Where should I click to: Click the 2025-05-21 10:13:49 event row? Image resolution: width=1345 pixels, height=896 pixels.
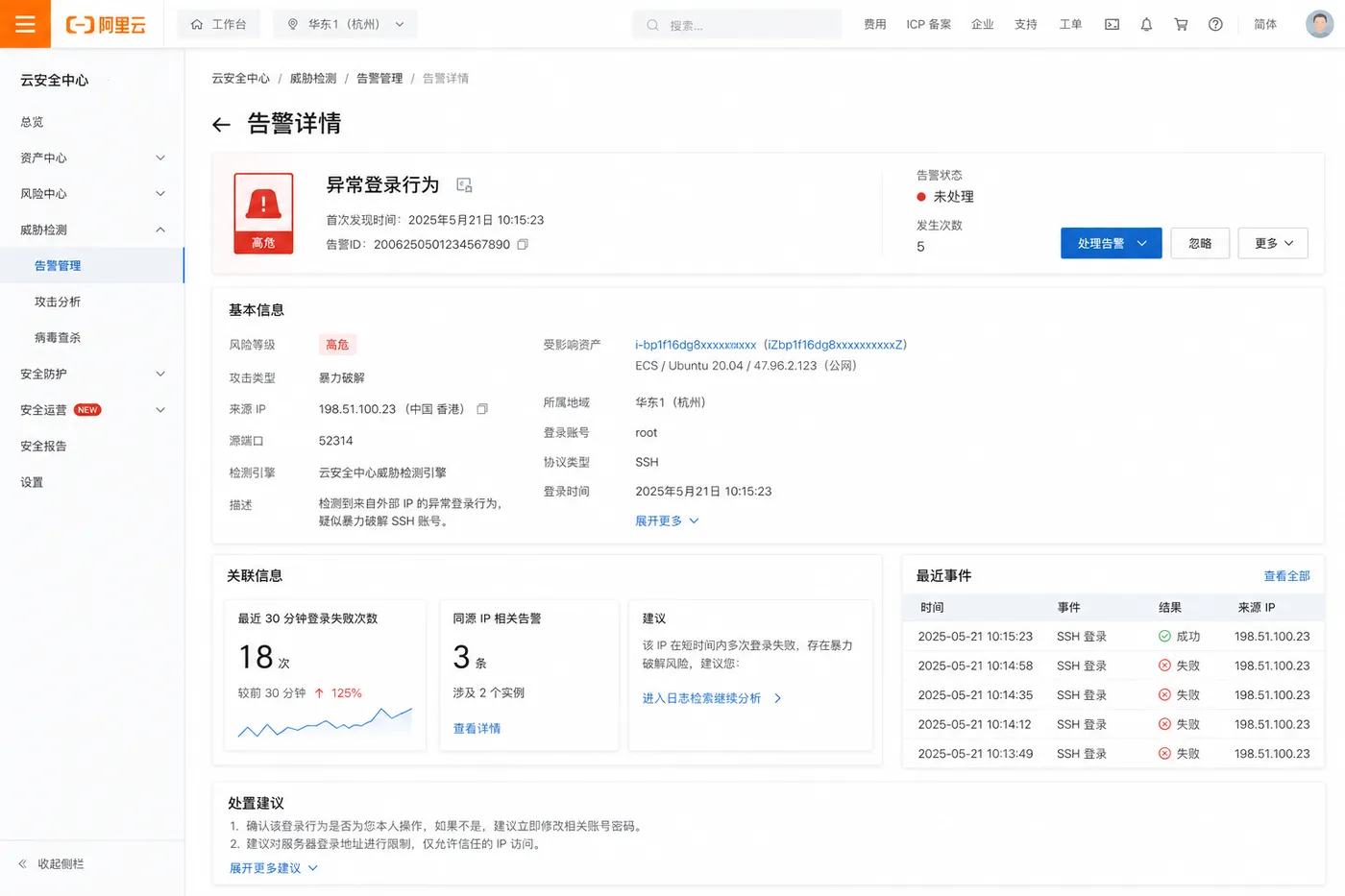point(1113,754)
